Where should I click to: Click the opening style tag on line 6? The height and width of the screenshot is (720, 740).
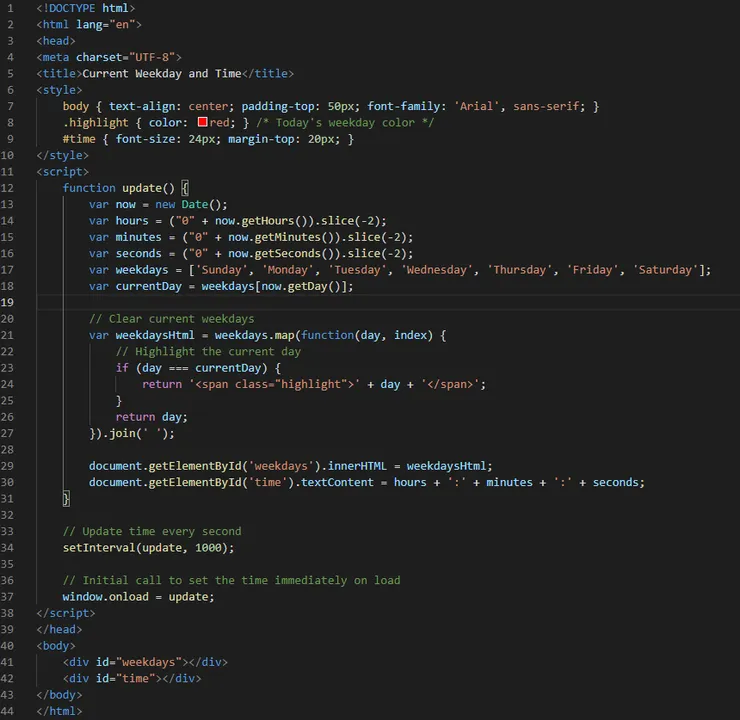click(x=59, y=90)
